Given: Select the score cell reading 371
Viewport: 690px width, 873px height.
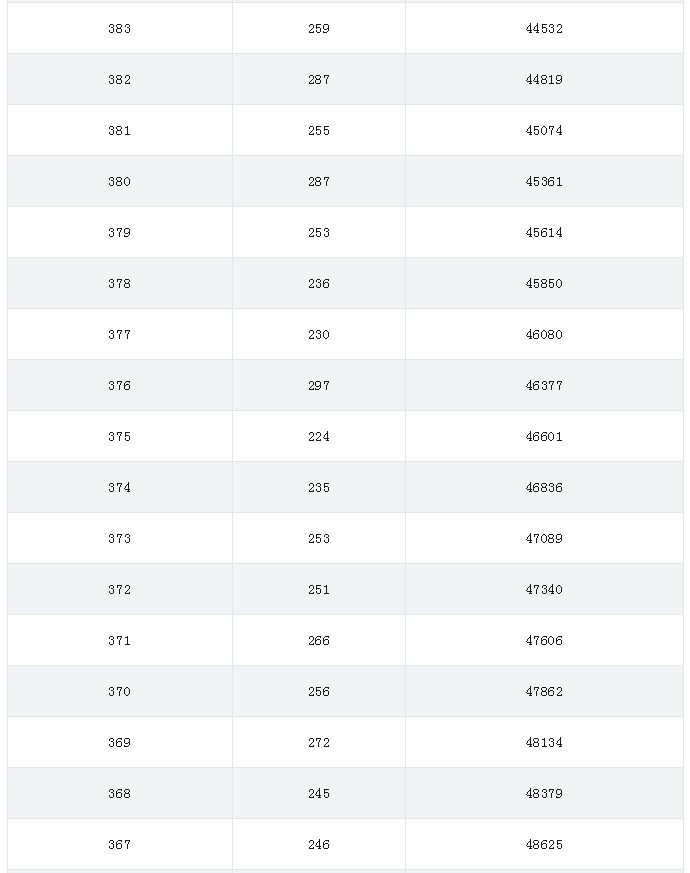Looking at the screenshot, I should (x=120, y=640).
